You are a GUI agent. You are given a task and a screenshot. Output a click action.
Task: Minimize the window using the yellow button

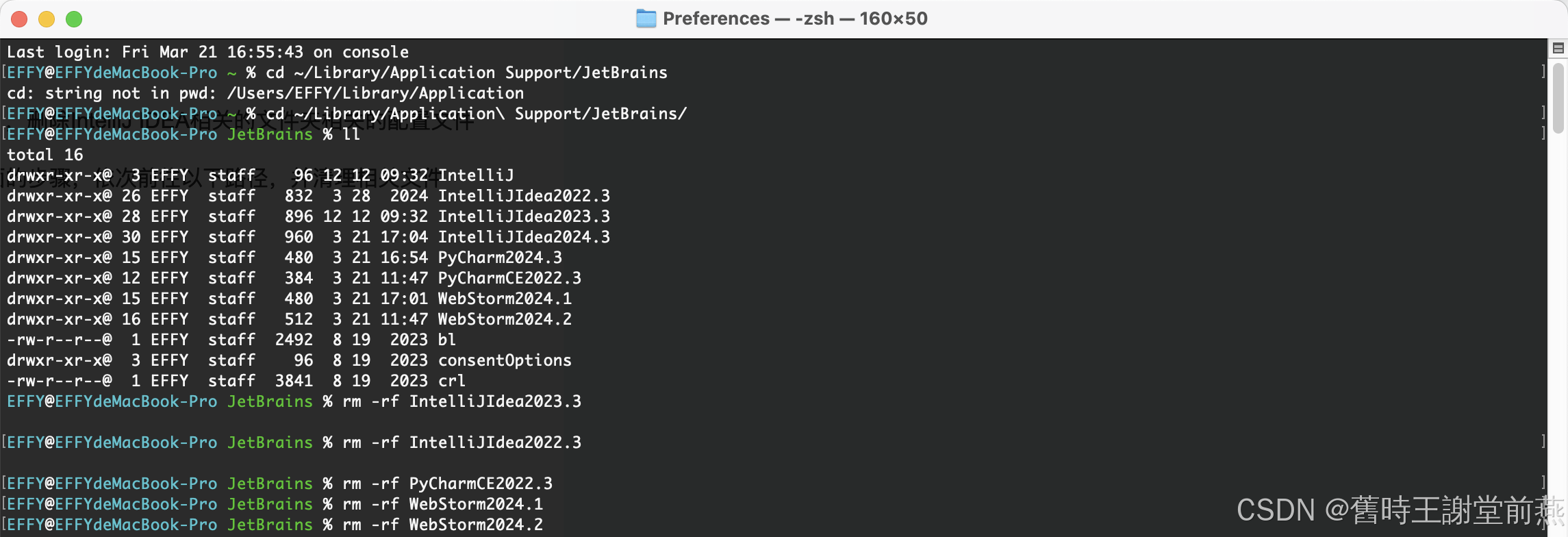pos(47,19)
